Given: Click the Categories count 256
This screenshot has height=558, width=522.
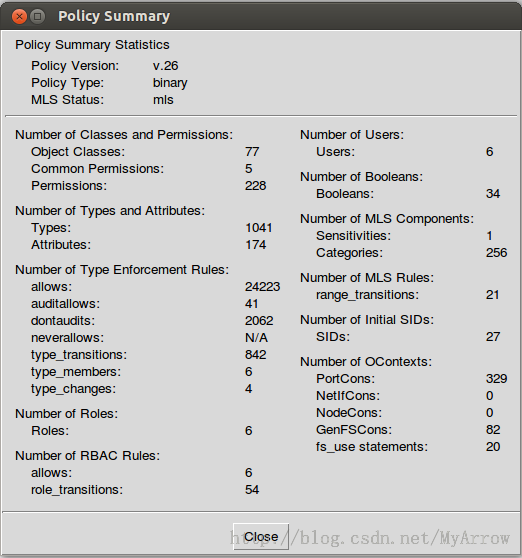Looking at the screenshot, I should pos(496,253).
